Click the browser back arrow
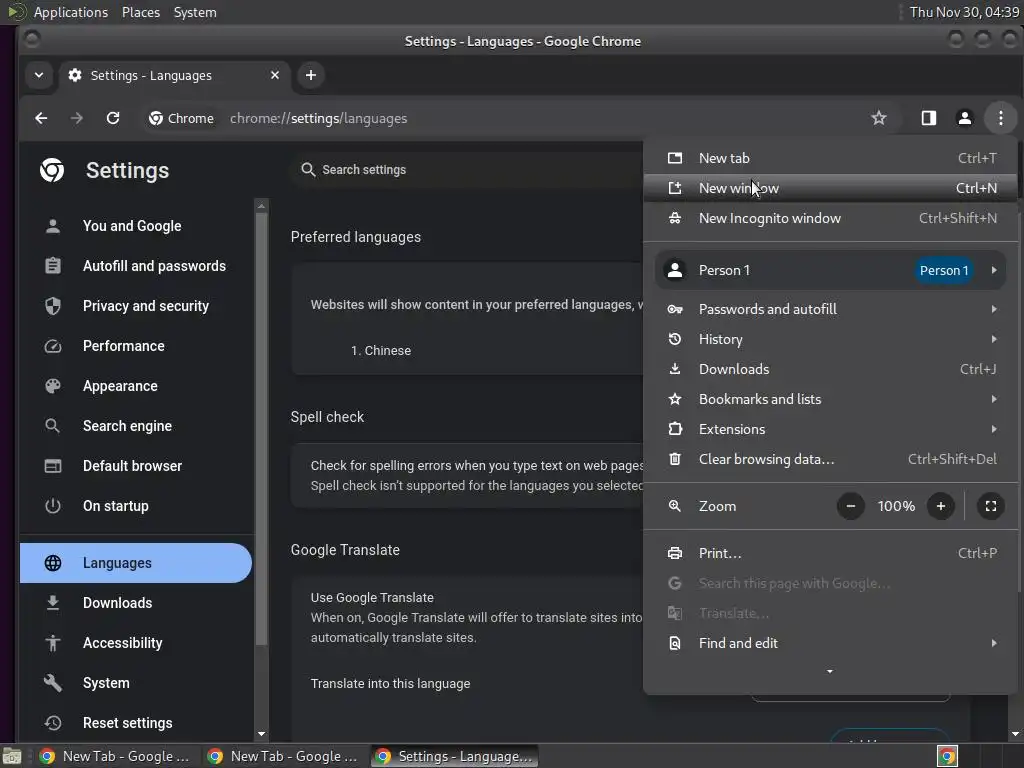This screenshot has width=1024, height=768. (41, 118)
